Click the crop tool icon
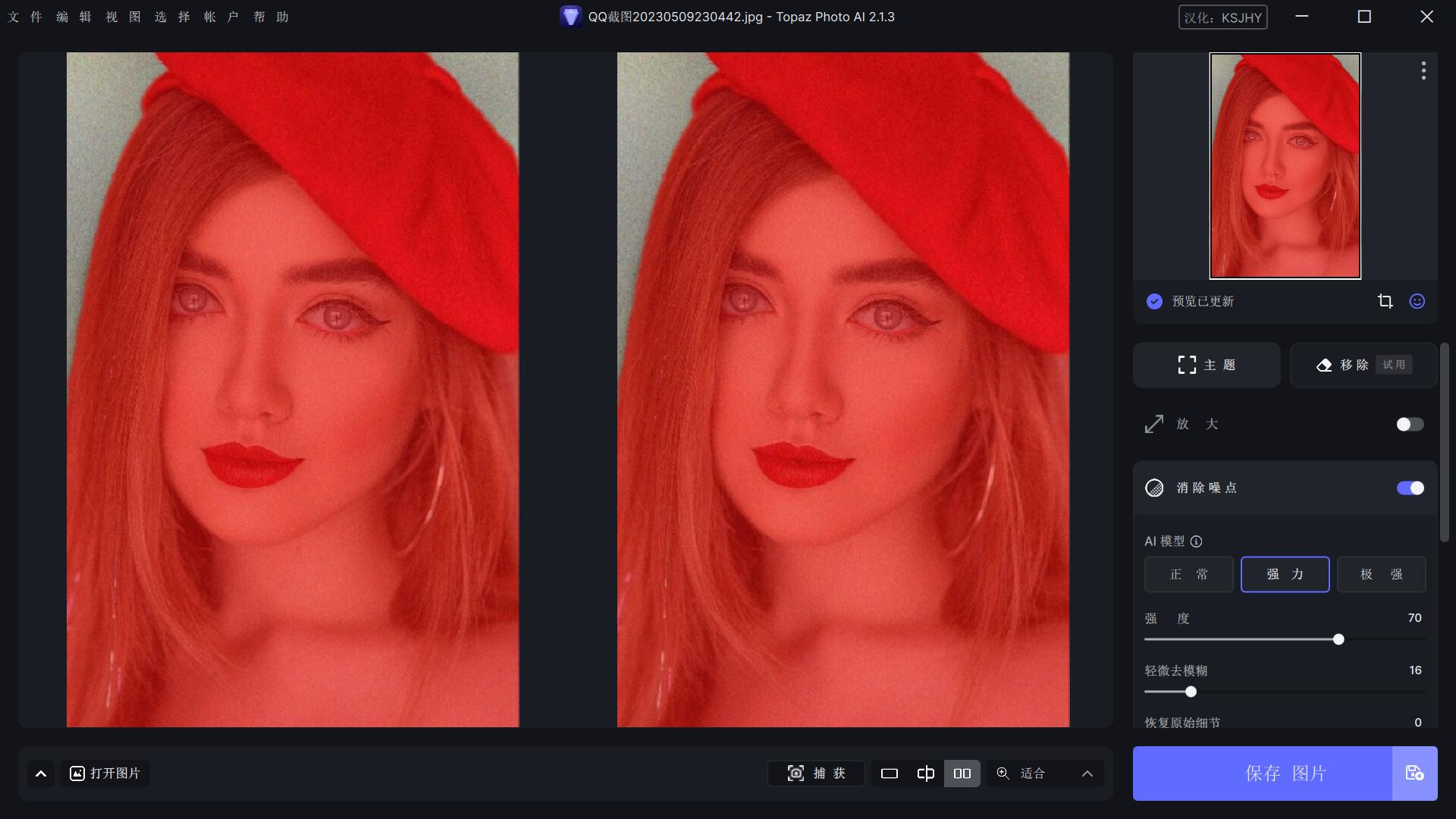This screenshot has width=1456, height=819. coord(1385,301)
